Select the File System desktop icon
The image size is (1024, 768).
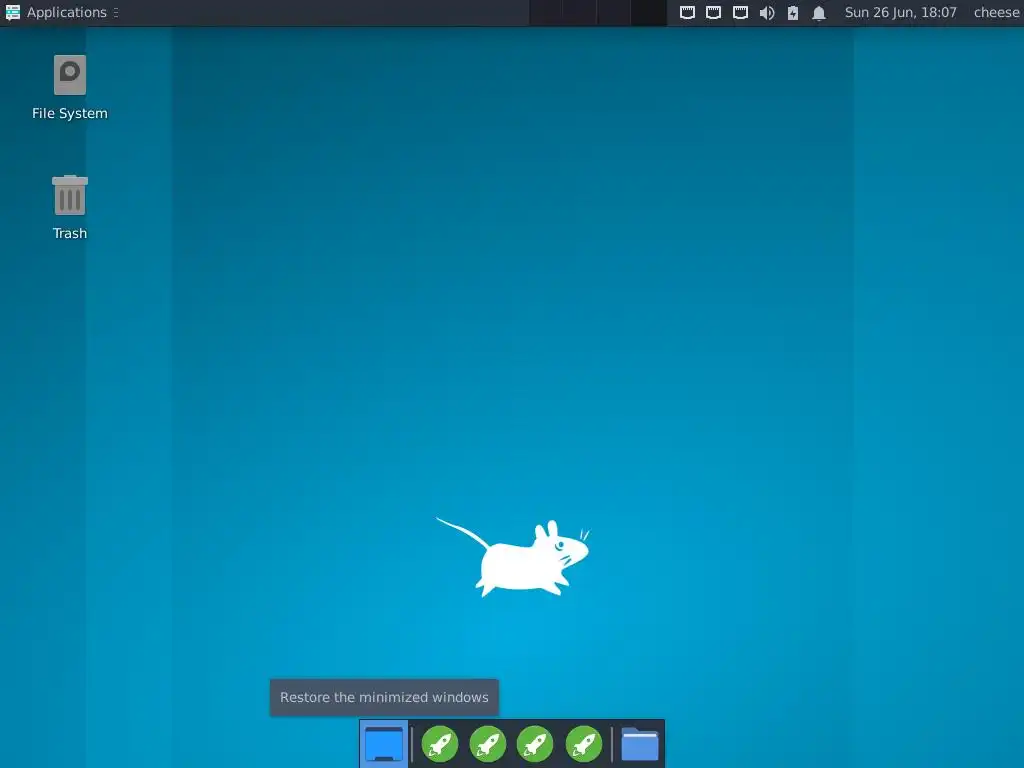click(70, 88)
